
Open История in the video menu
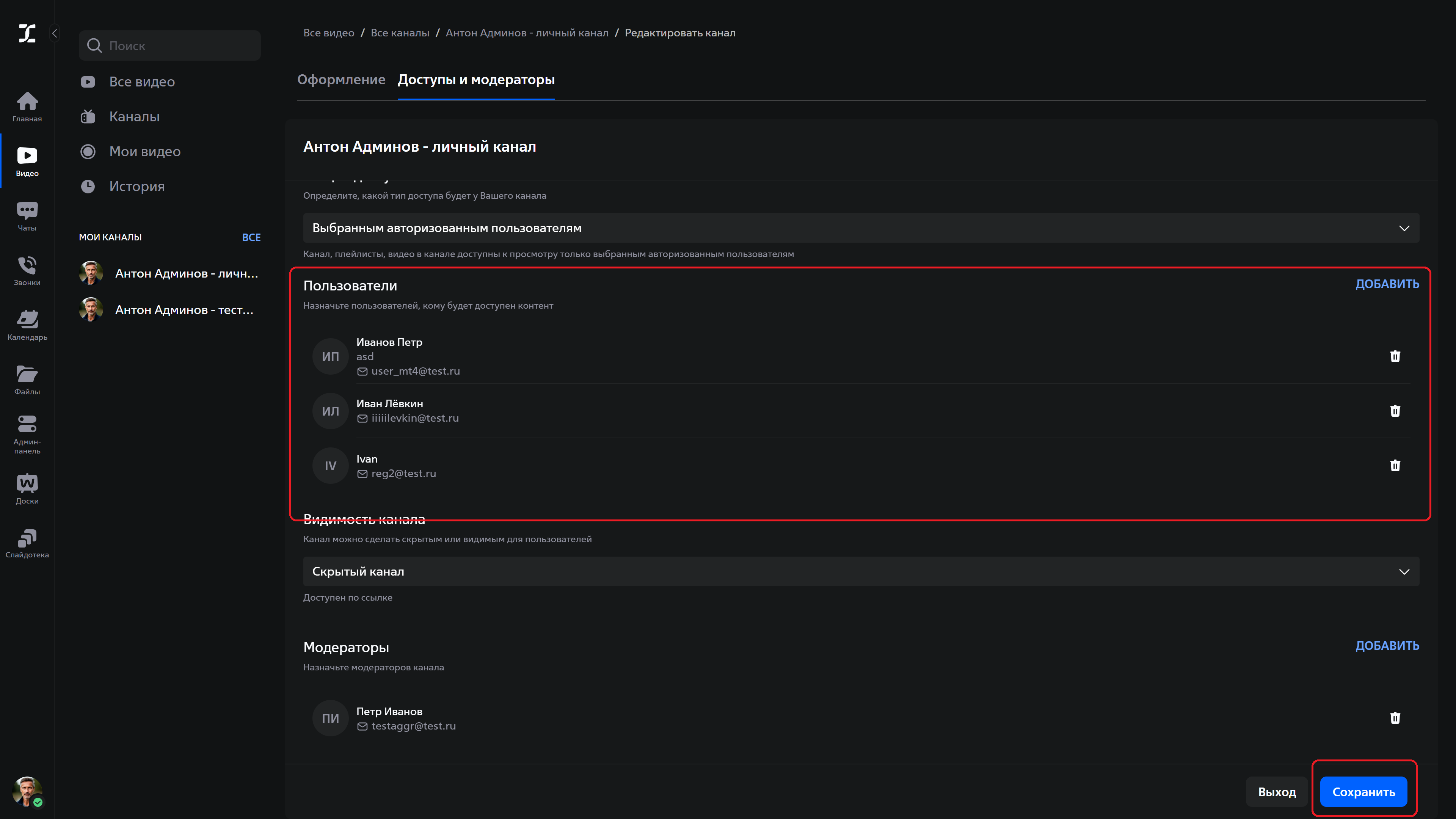137,187
